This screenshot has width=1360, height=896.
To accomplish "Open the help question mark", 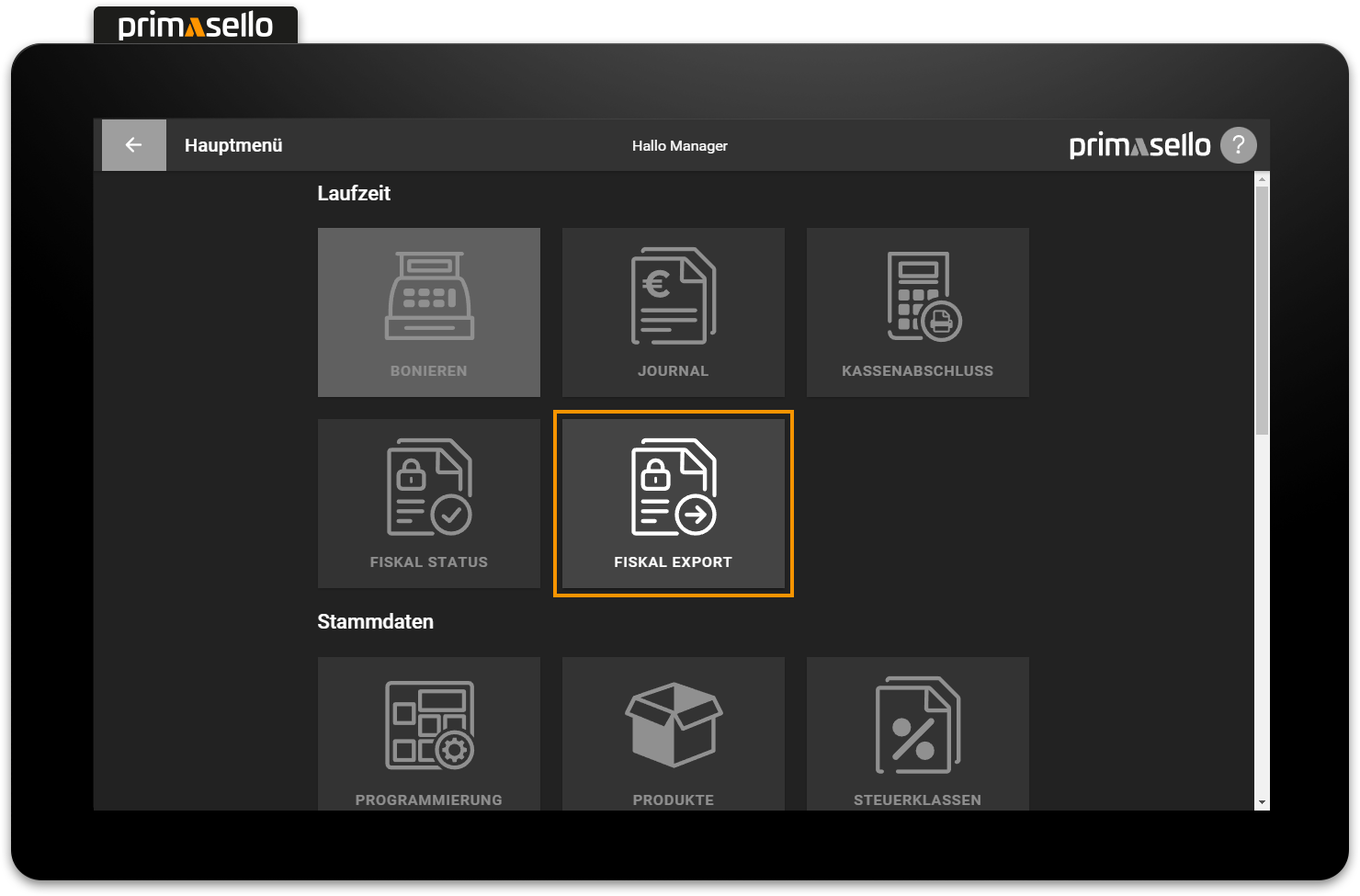I will coord(1238,144).
